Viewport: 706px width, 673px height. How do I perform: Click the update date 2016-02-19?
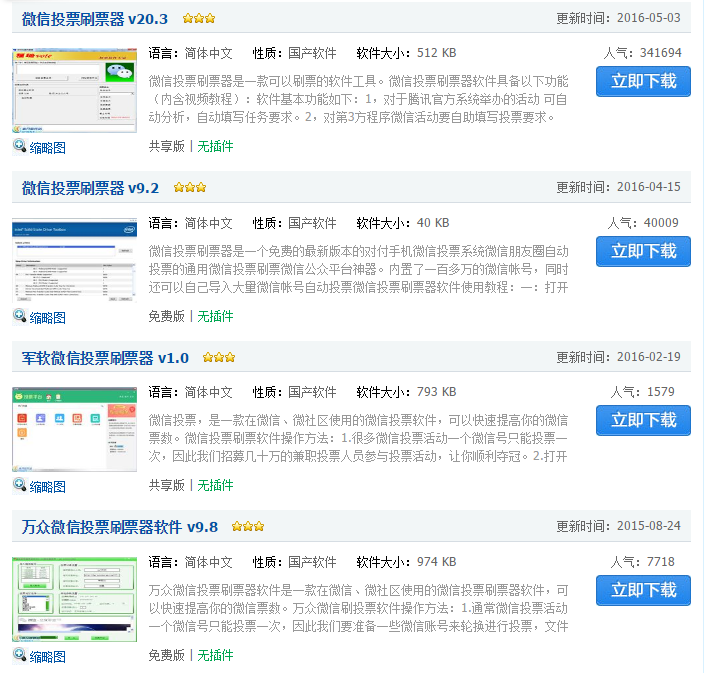coord(648,357)
